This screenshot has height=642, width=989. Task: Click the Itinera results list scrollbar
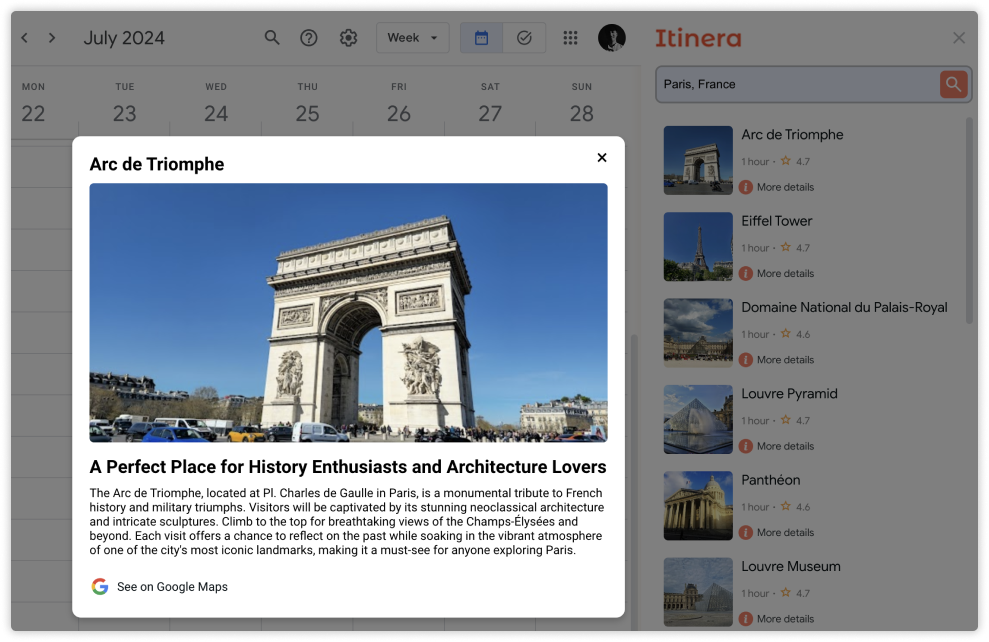968,220
